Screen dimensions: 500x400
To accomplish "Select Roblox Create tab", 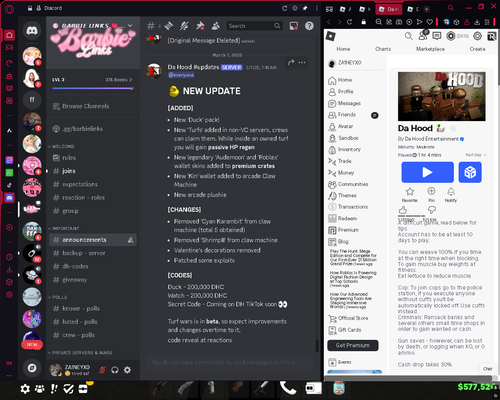I will coord(477,49).
